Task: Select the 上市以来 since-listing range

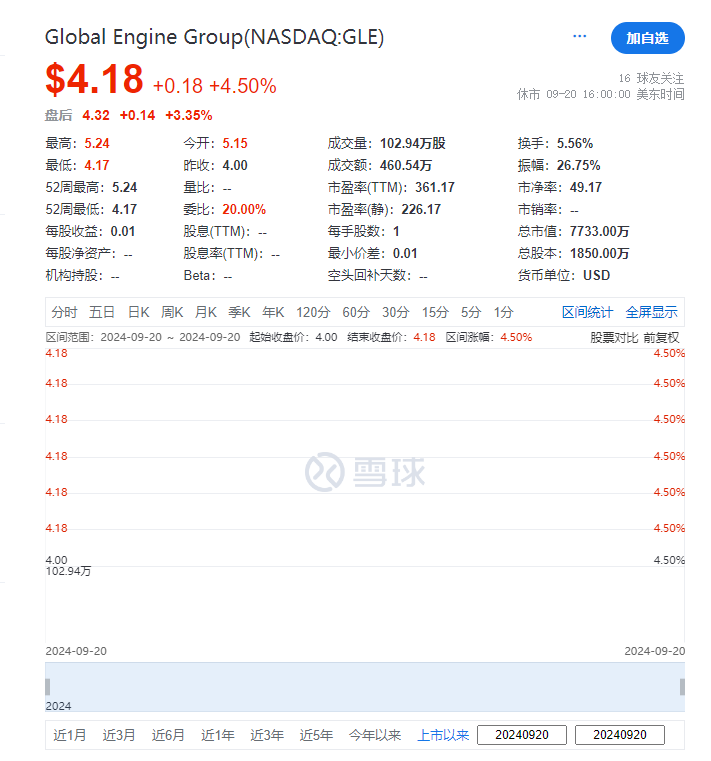Action: point(443,735)
